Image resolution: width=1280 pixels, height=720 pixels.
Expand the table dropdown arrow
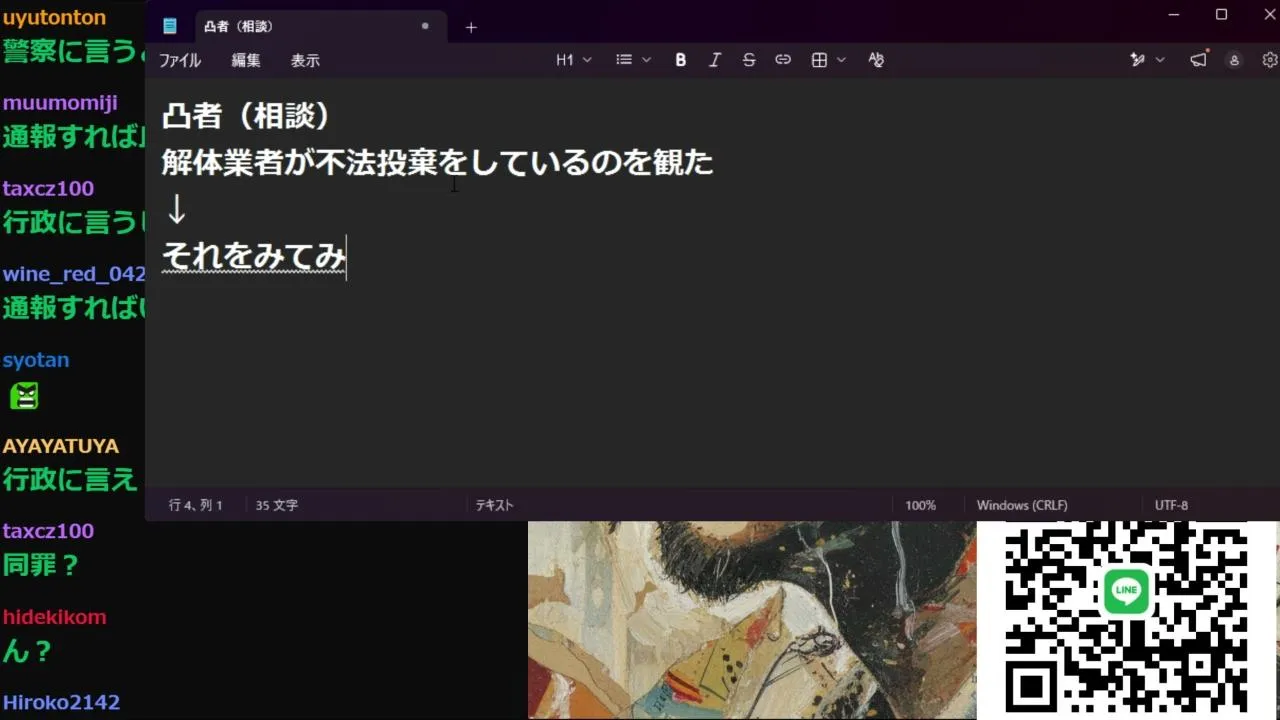coord(841,60)
